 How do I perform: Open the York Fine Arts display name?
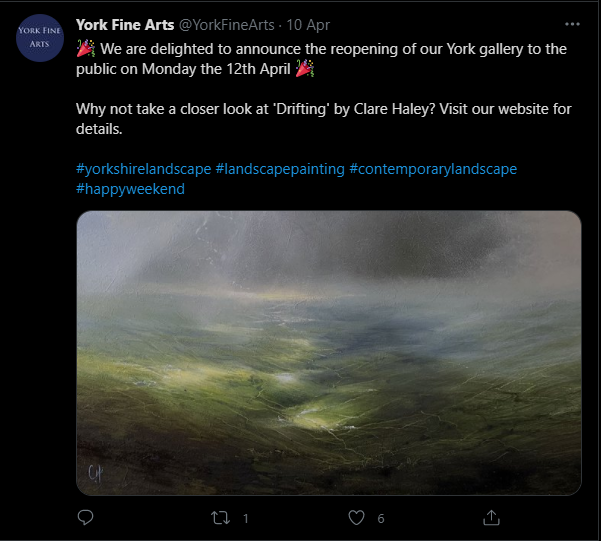(125, 25)
